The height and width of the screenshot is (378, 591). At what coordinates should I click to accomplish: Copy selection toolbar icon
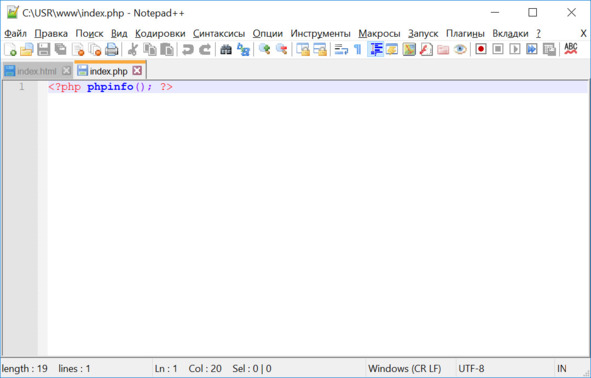point(150,49)
